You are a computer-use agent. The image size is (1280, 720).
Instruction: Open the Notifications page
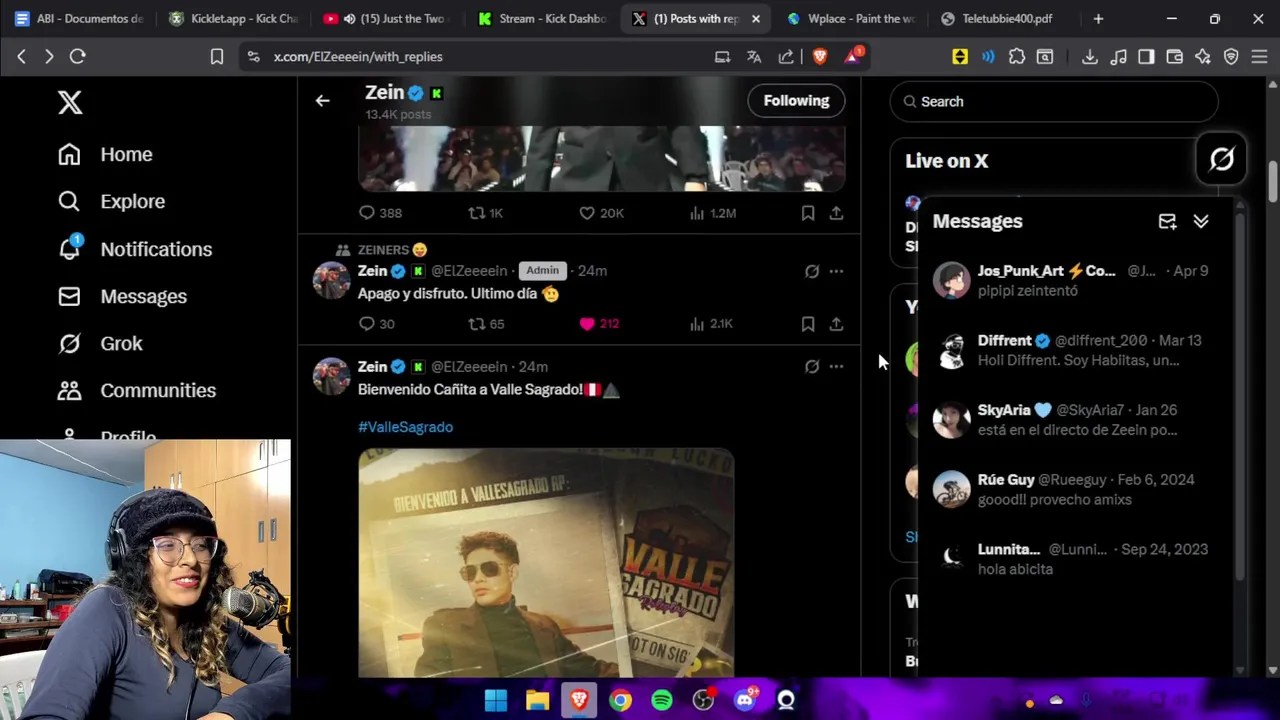click(x=135, y=249)
